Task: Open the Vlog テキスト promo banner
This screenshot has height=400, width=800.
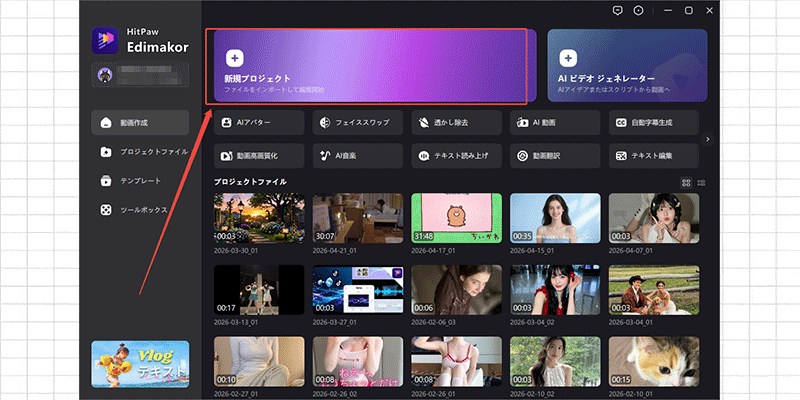Action: coord(140,364)
